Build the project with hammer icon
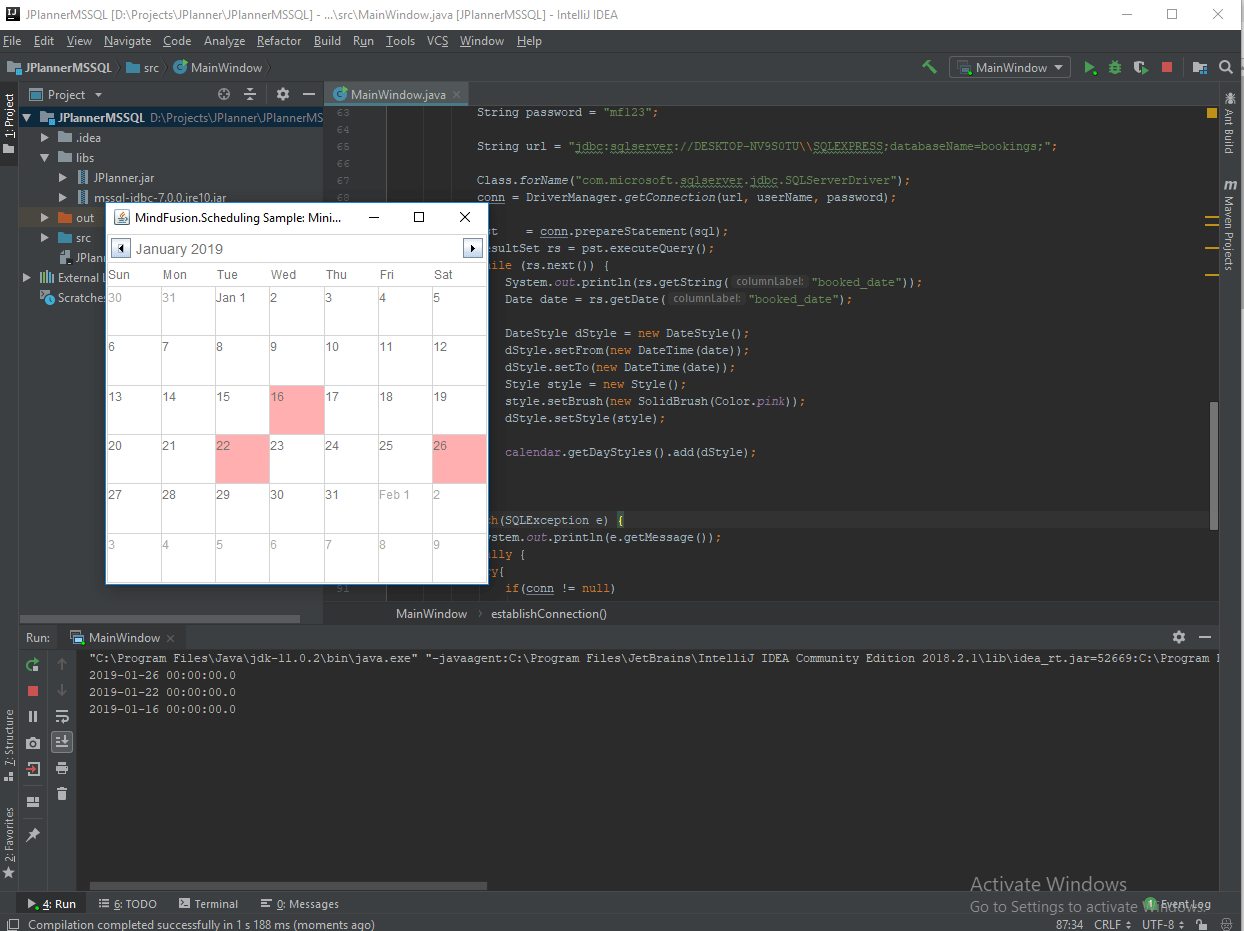This screenshot has width=1244, height=931. [x=930, y=67]
